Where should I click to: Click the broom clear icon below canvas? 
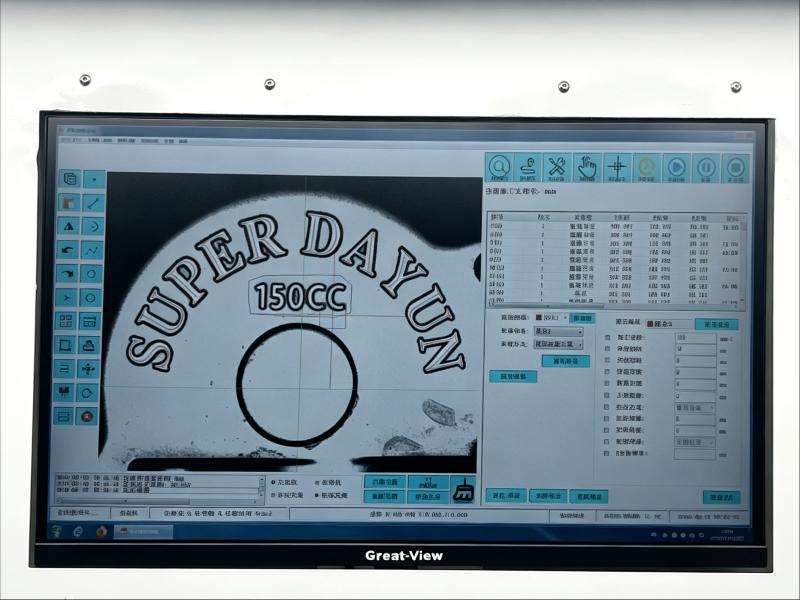coord(464,490)
